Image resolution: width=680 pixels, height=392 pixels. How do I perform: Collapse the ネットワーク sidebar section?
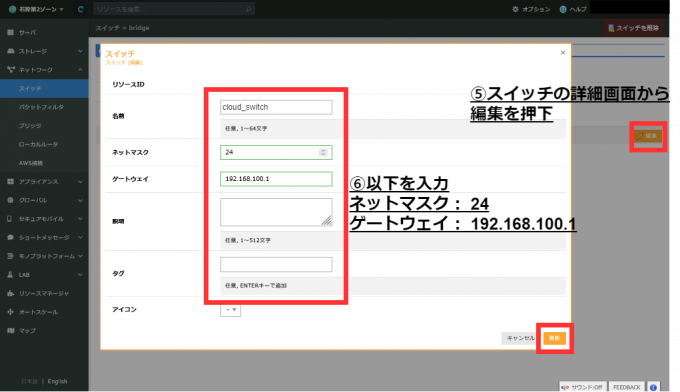(80, 70)
